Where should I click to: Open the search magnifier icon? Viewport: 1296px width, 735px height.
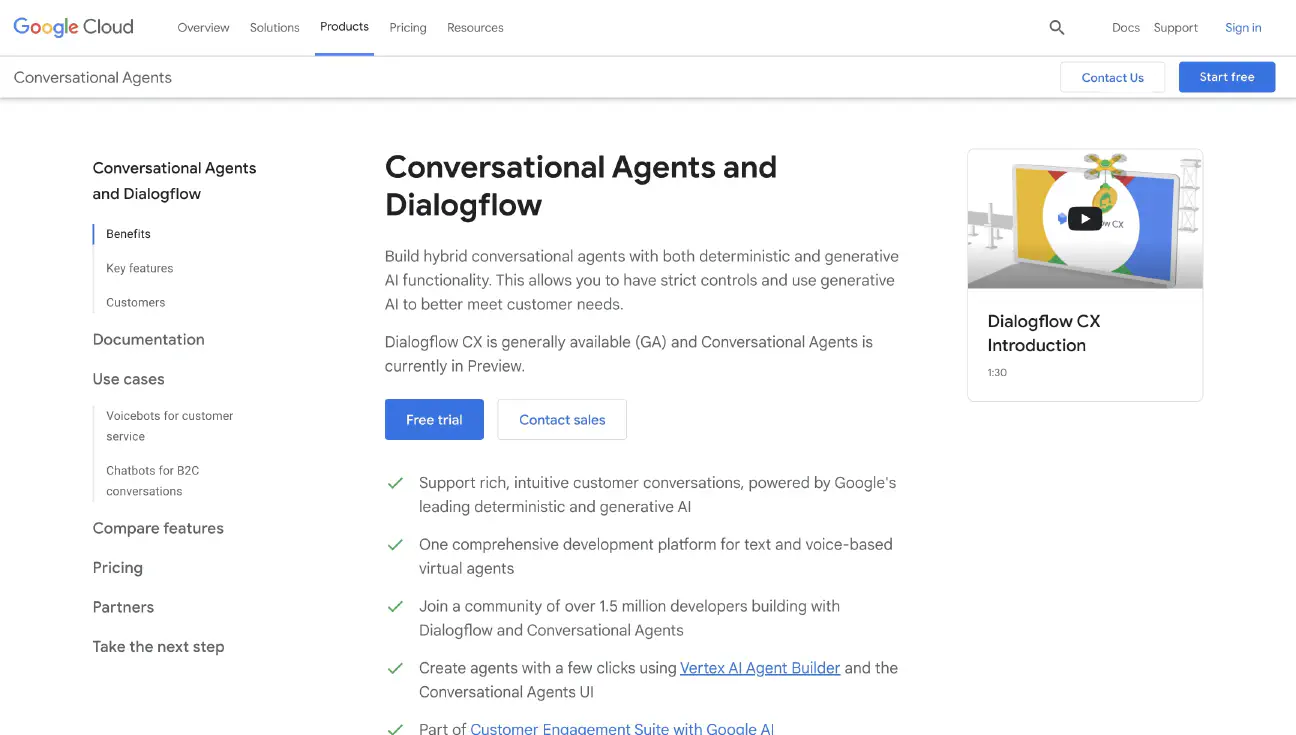pos(1056,28)
